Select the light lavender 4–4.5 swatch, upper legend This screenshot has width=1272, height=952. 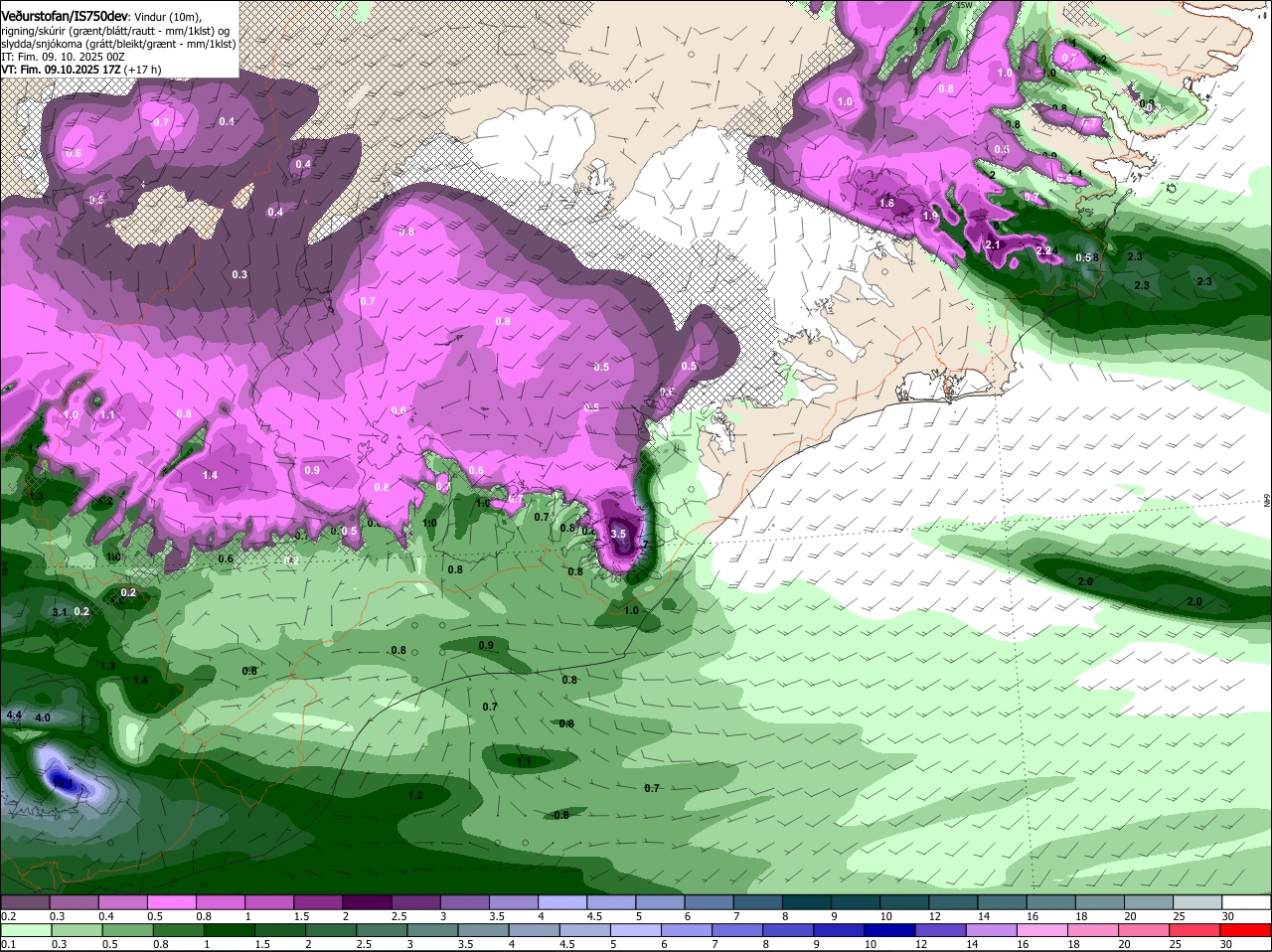click(x=562, y=901)
